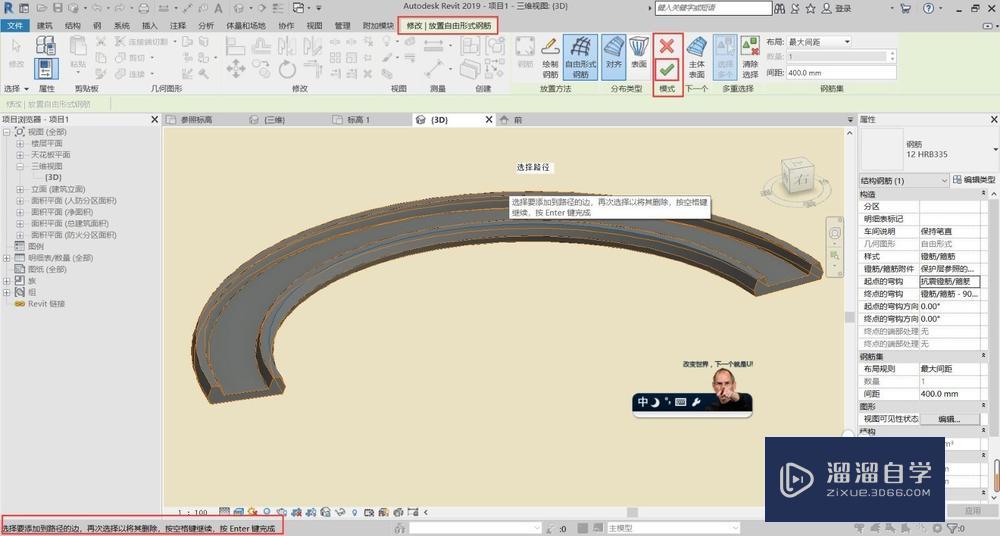The width and height of the screenshot is (1000, 536).
Task: Switch to the 建筑 ribbon tab
Action: coord(45,26)
